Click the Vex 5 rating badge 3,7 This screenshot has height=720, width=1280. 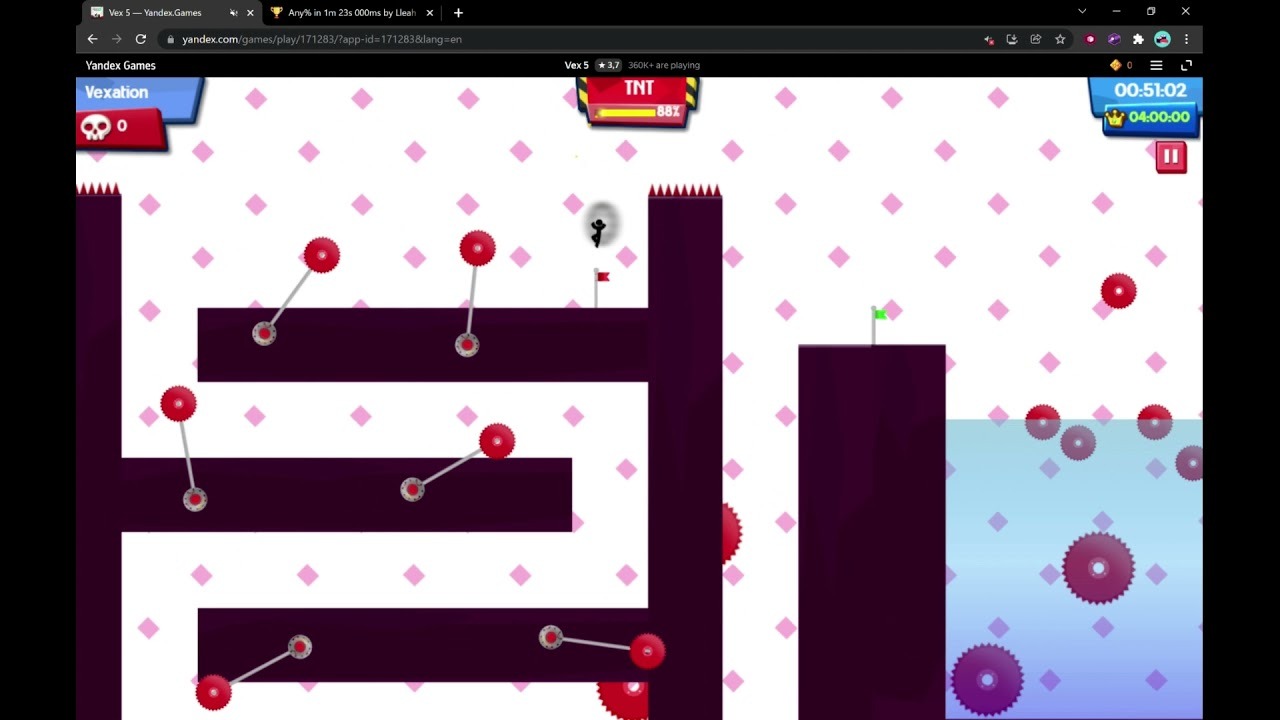[608, 65]
